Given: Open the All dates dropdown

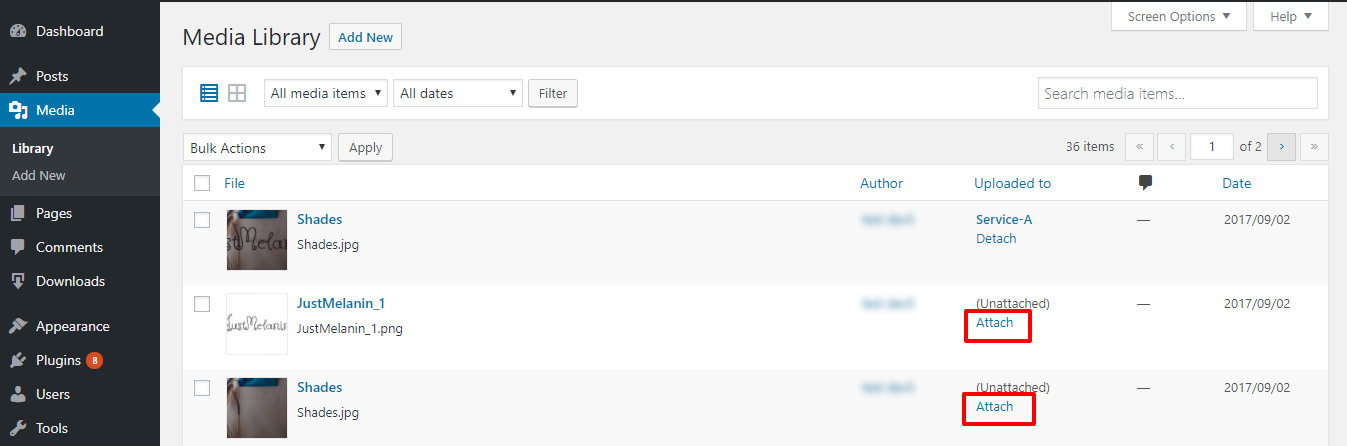Looking at the screenshot, I should point(458,93).
